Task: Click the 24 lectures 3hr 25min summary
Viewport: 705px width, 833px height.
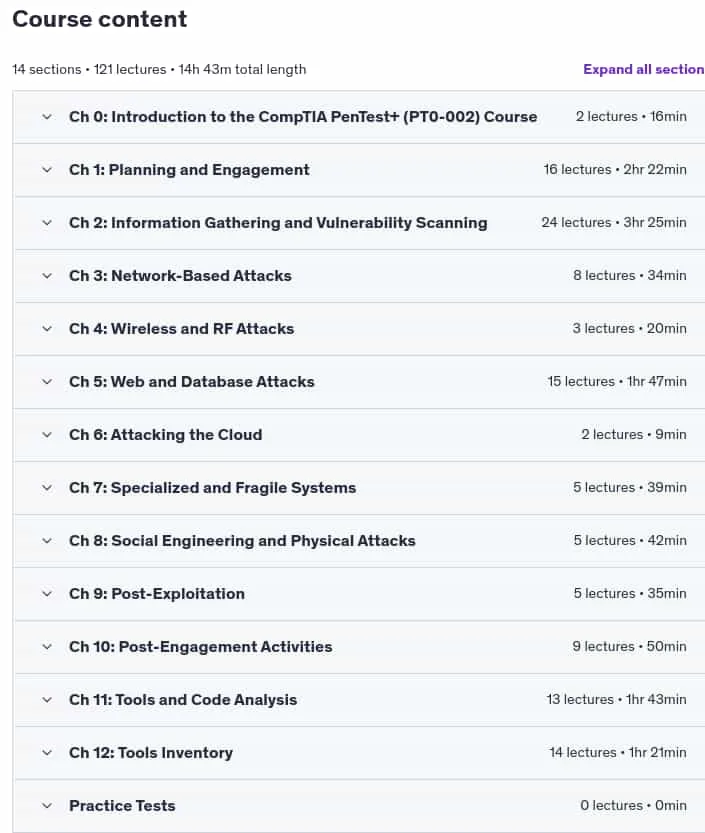Action: click(x=614, y=223)
